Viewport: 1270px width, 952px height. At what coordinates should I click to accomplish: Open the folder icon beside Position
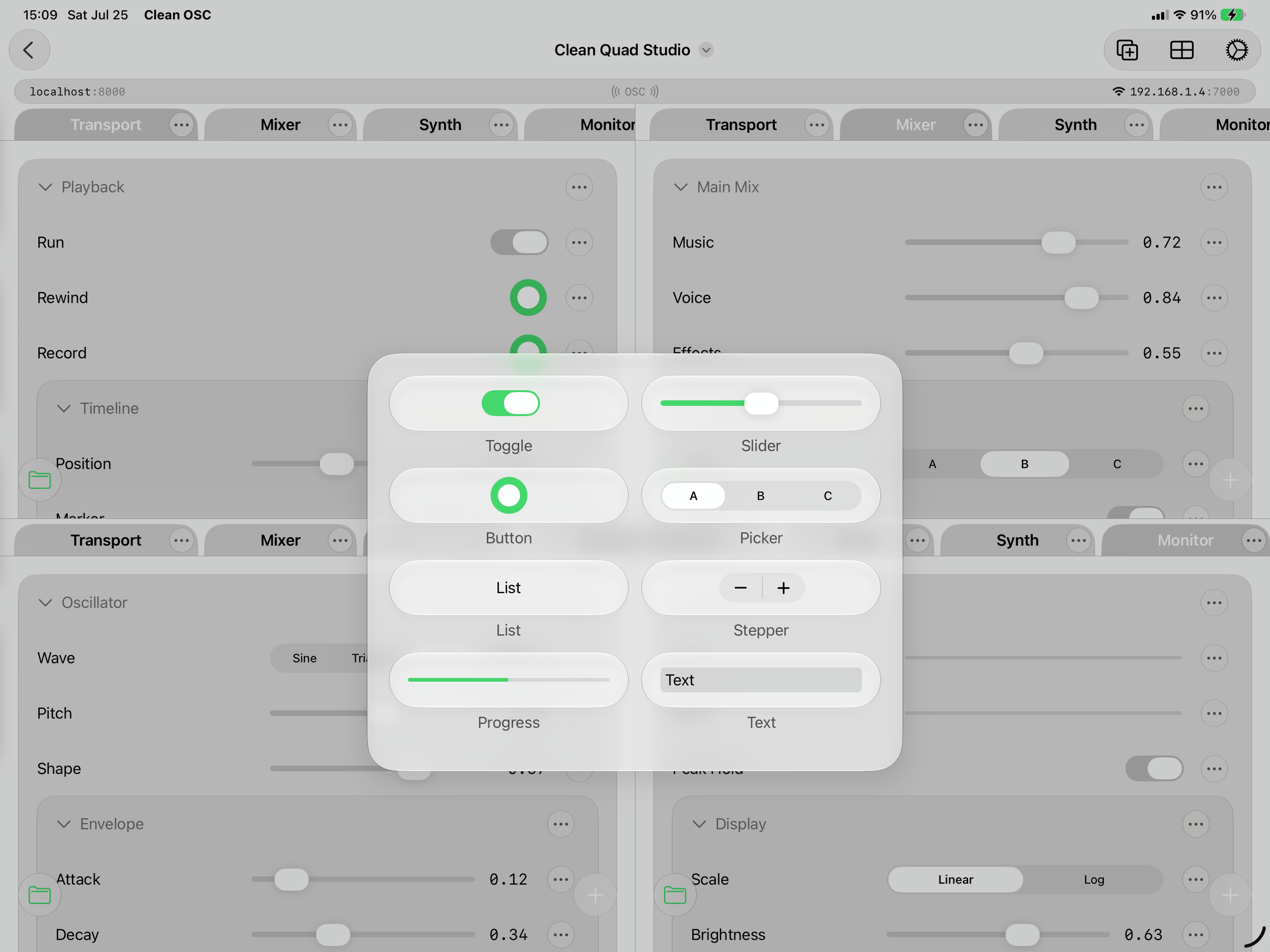click(40, 480)
